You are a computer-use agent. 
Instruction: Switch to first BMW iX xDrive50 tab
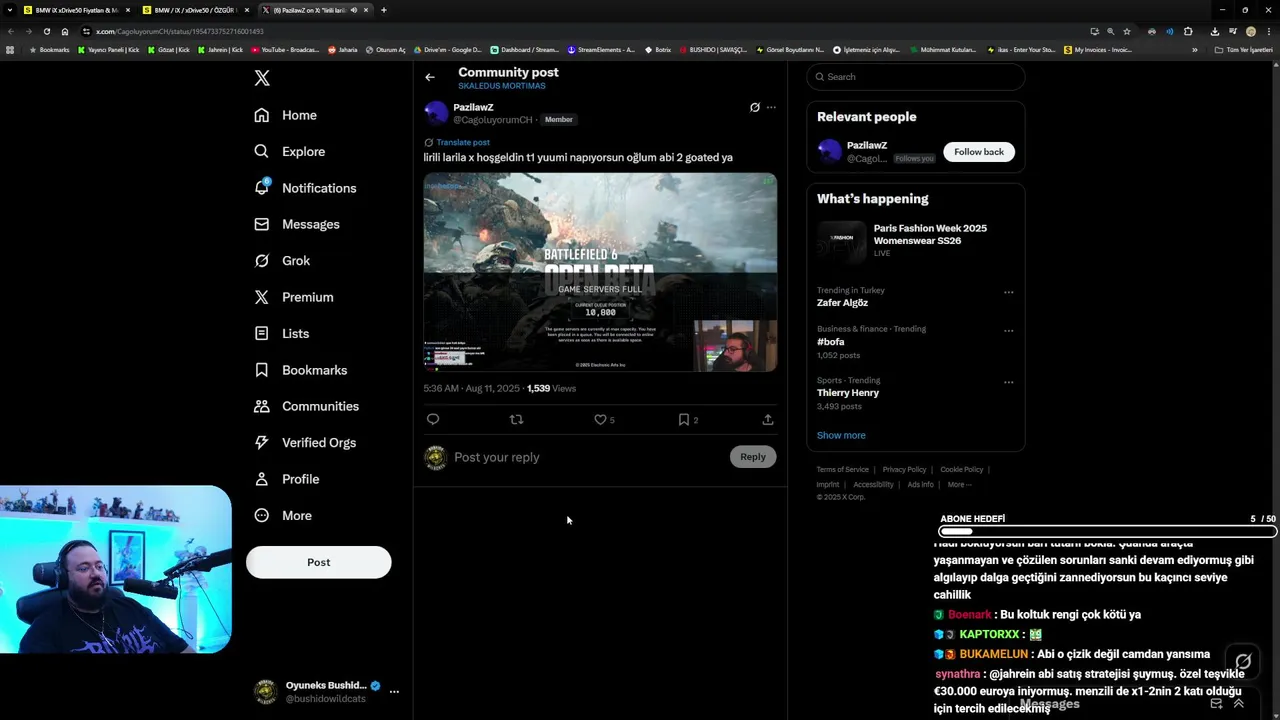(76, 10)
